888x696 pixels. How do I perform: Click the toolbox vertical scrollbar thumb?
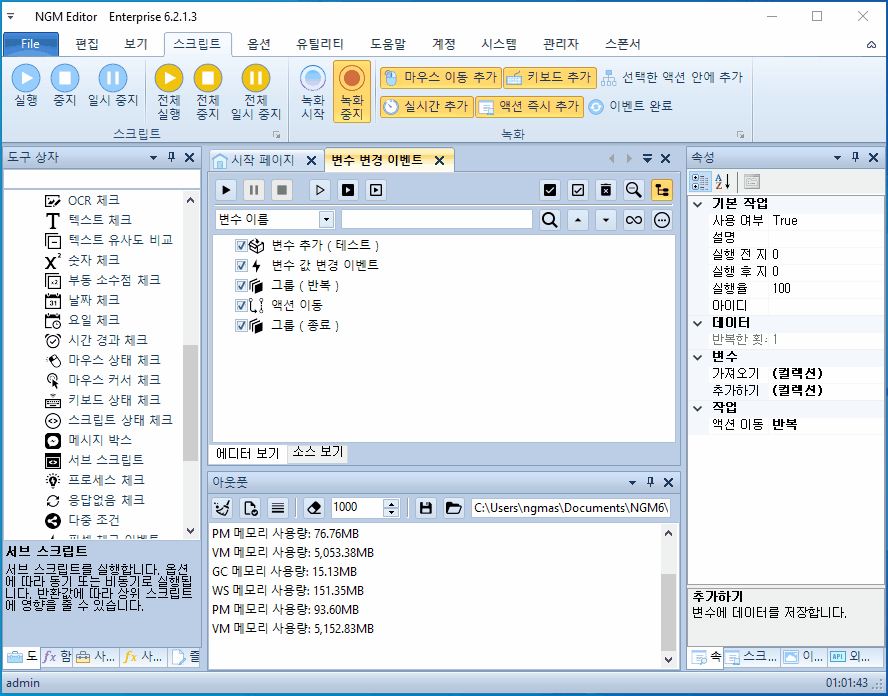[191, 402]
